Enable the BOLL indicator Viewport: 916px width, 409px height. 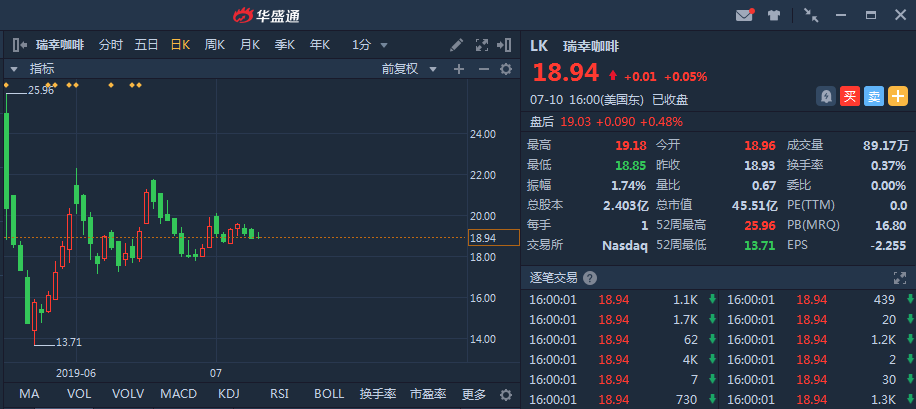329,394
